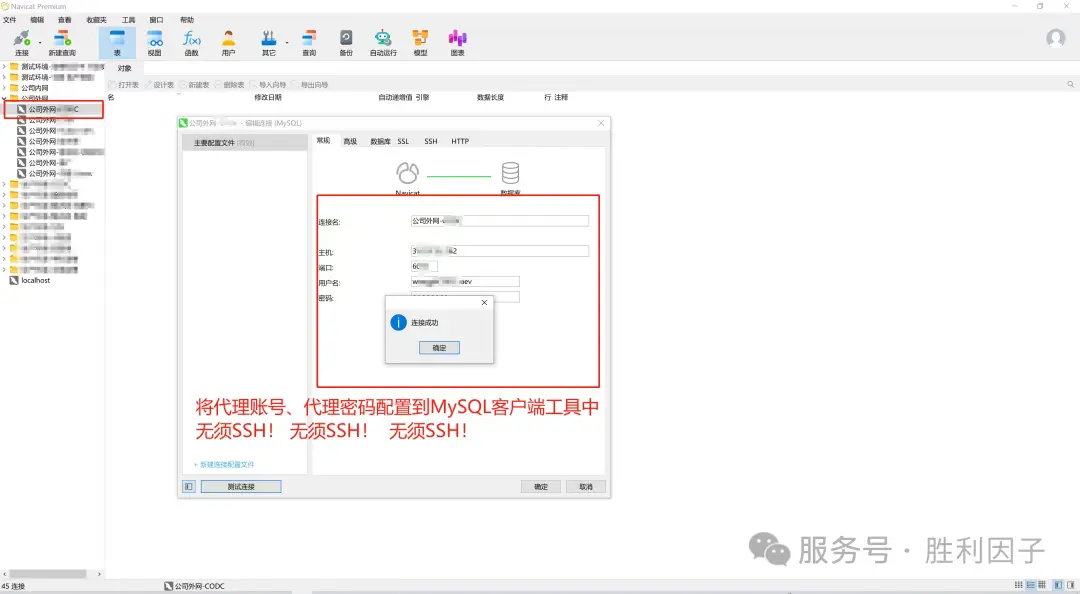This screenshot has height=594, width=1080.
Task: Click 导入向导 (Import Wizard) in object toolbar
Action: (268, 85)
